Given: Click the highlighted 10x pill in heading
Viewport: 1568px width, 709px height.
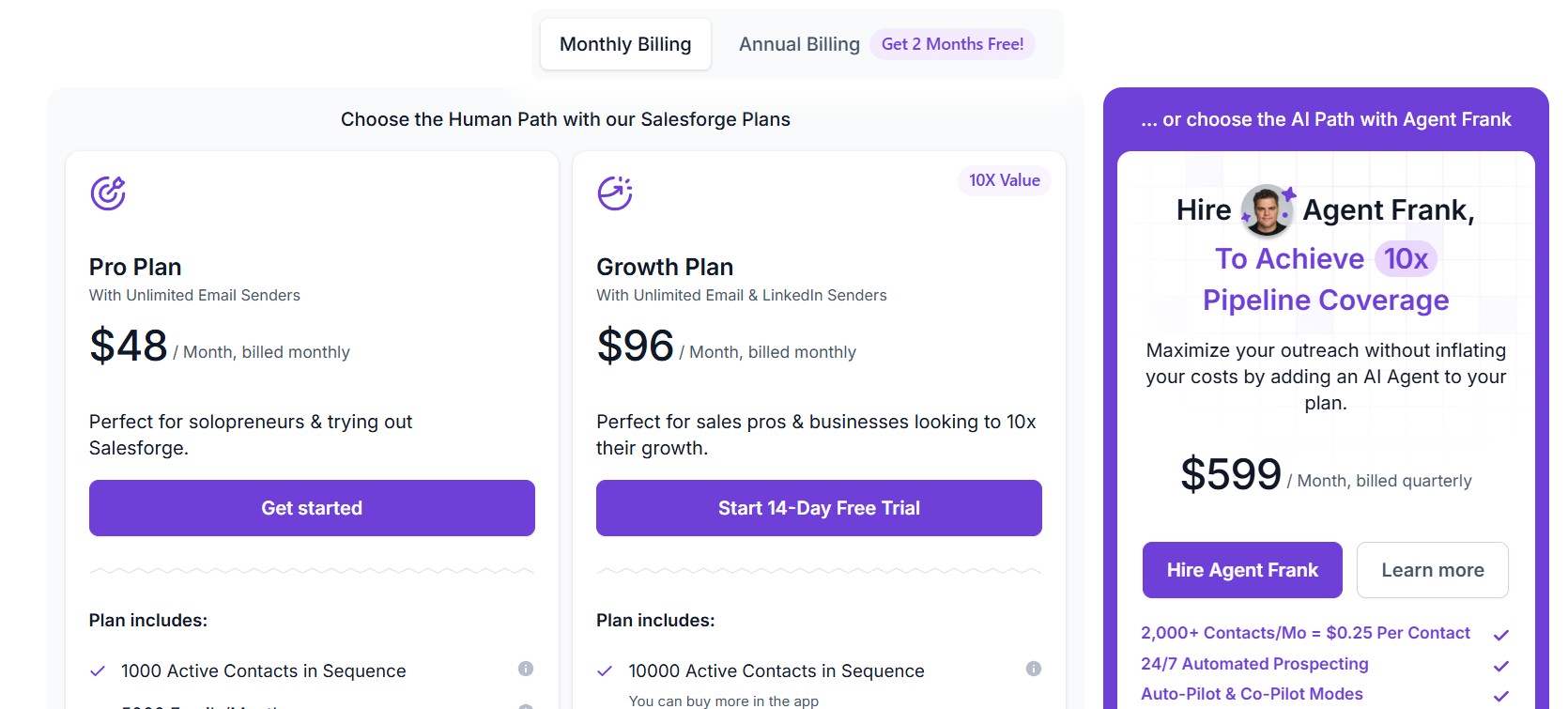Looking at the screenshot, I should (x=1405, y=258).
